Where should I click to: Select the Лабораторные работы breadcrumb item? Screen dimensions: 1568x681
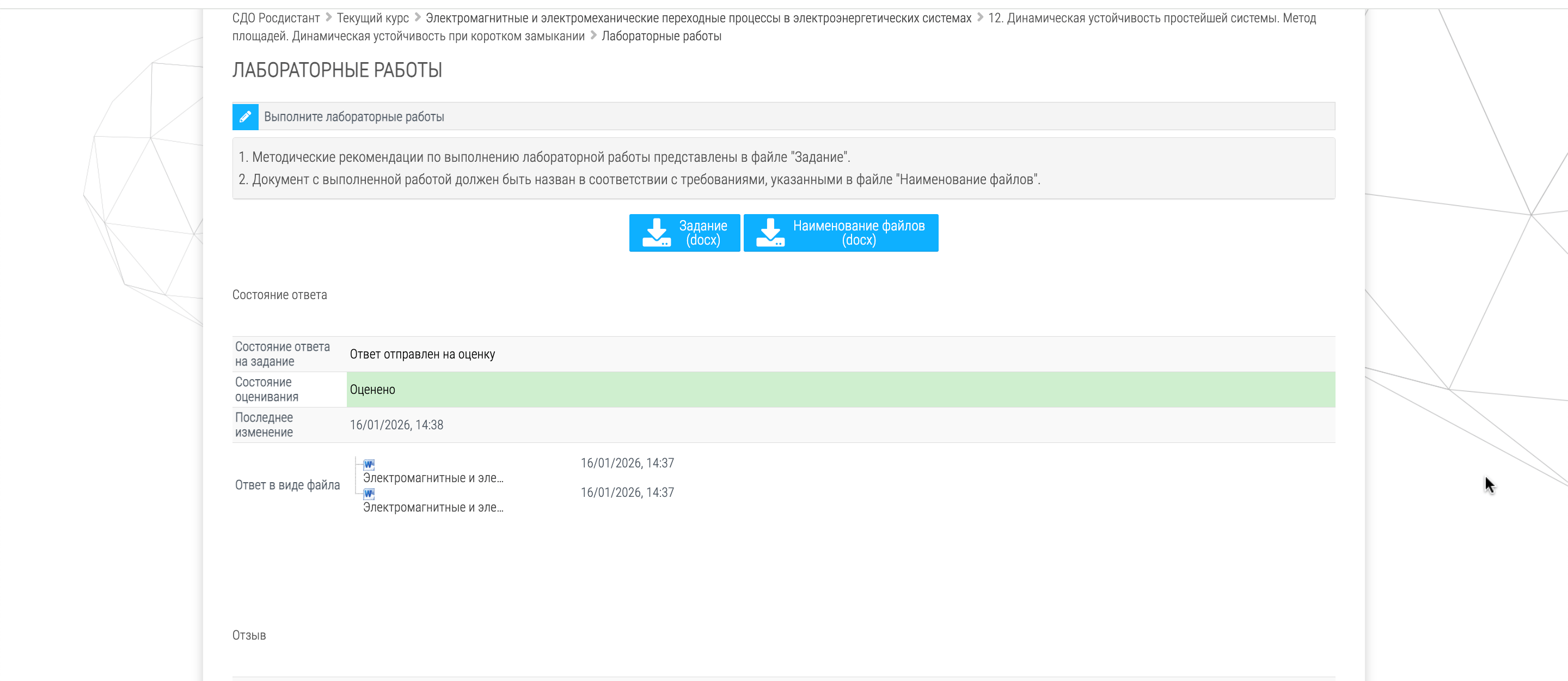tap(661, 36)
